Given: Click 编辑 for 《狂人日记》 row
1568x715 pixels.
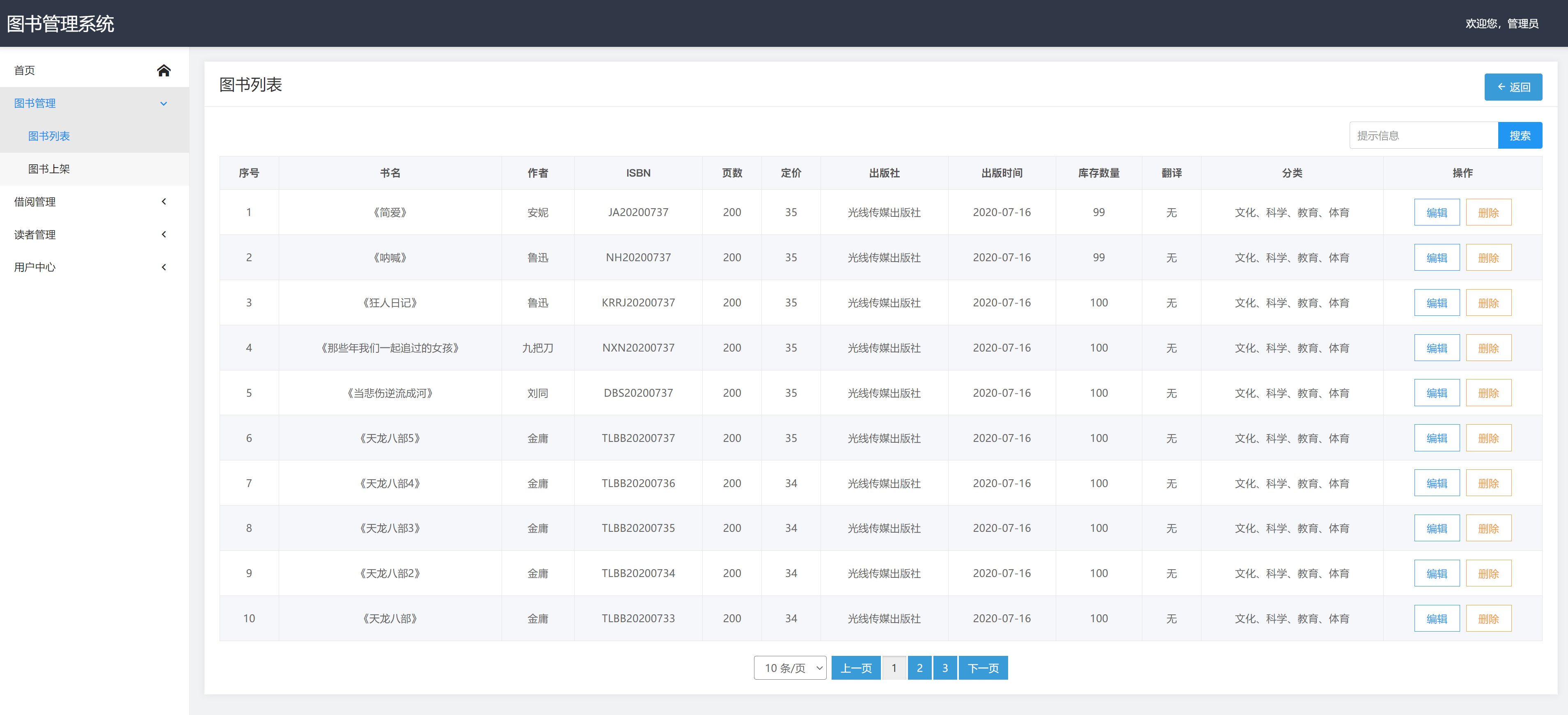Looking at the screenshot, I should pyautogui.click(x=1437, y=303).
